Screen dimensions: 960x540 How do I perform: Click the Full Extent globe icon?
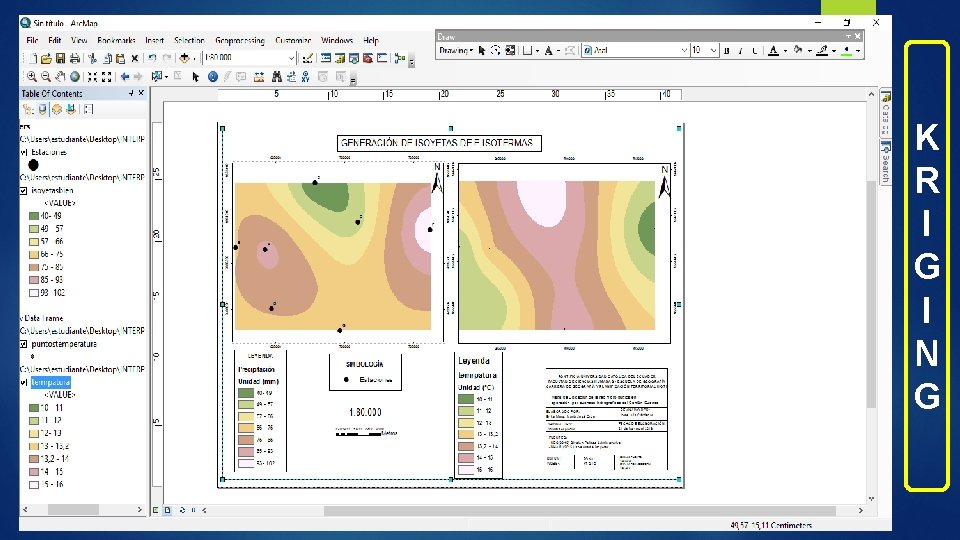(75, 76)
